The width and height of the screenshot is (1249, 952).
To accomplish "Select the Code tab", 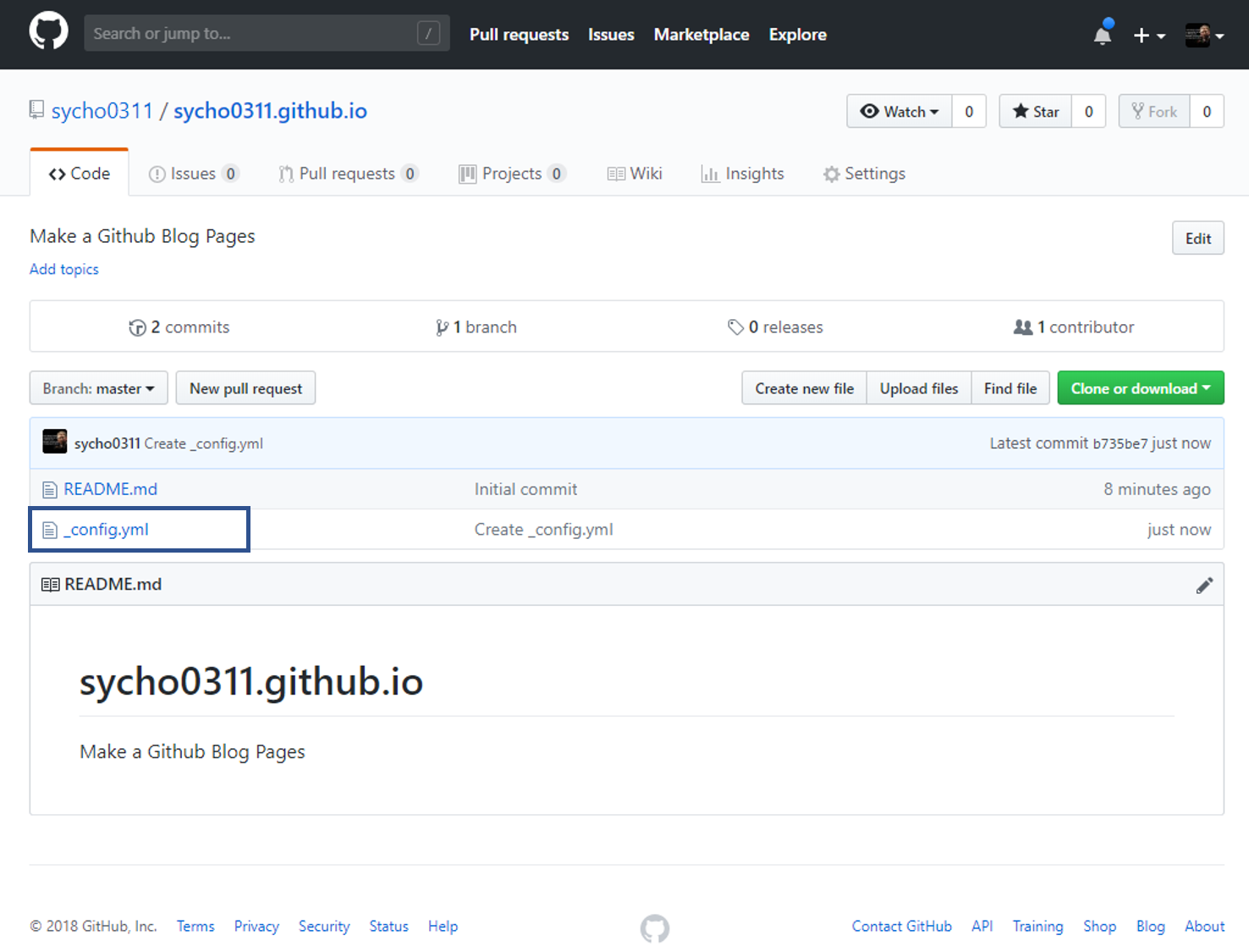I will (80, 173).
